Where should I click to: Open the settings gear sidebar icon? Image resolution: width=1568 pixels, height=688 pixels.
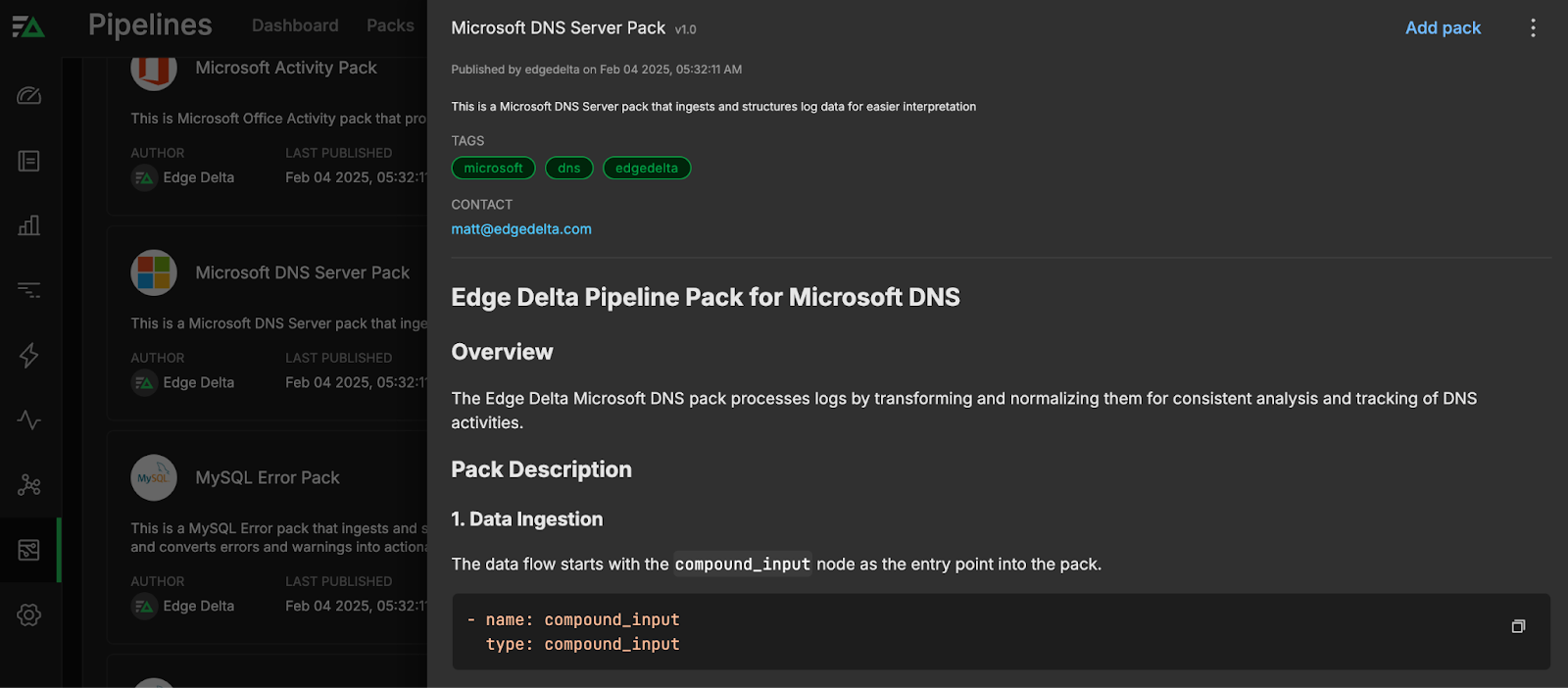tap(29, 614)
